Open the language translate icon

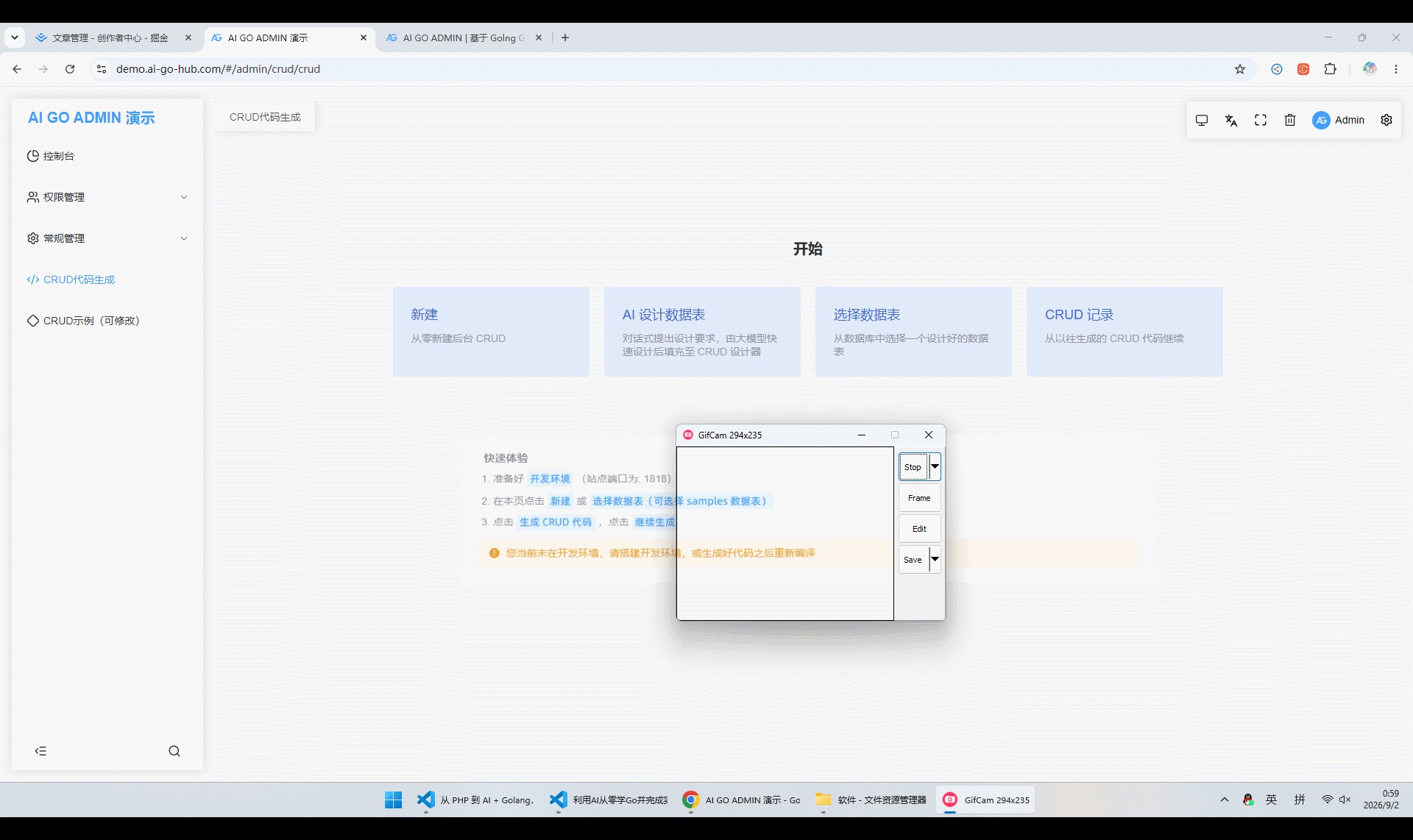[1231, 120]
